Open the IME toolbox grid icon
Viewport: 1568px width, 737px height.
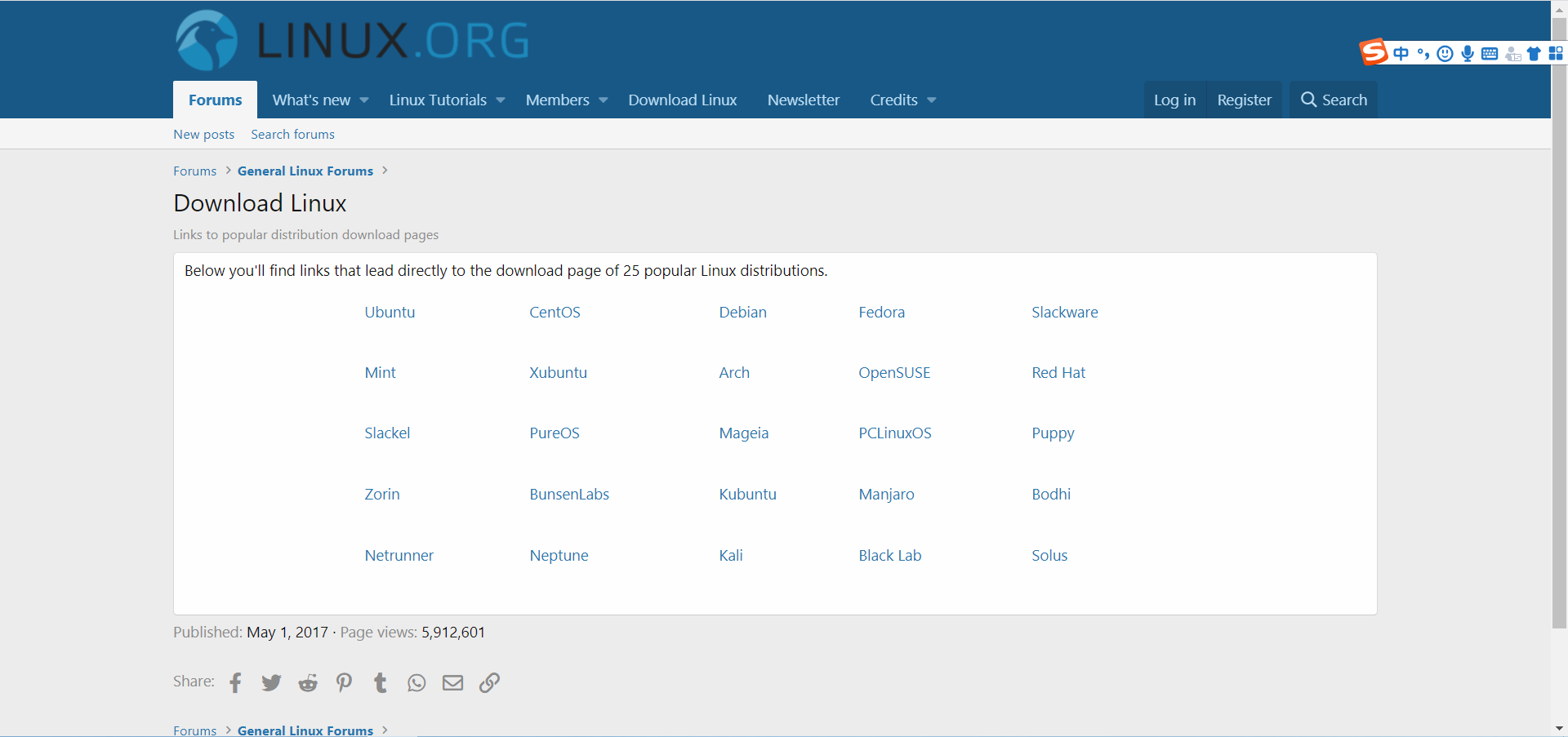[x=1556, y=54]
